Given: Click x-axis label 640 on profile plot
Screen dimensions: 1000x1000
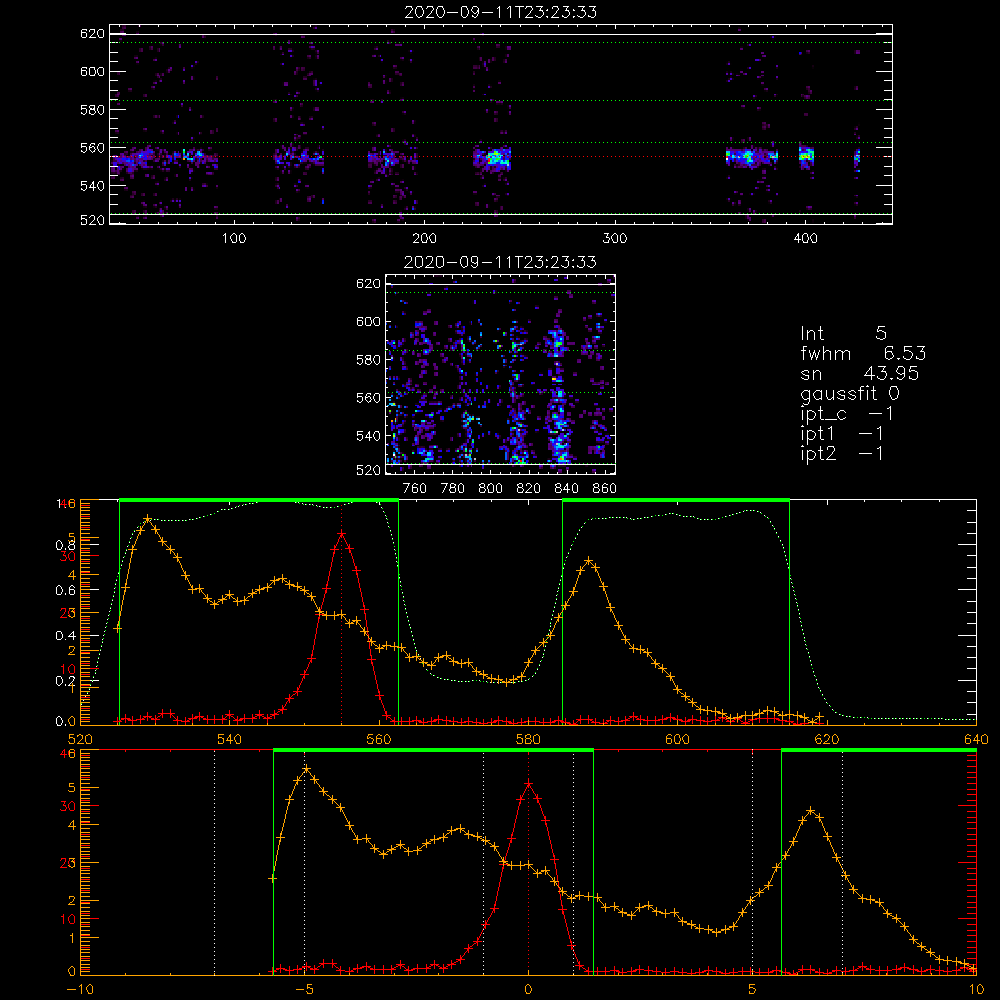Looking at the screenshot, I should 976,740.
